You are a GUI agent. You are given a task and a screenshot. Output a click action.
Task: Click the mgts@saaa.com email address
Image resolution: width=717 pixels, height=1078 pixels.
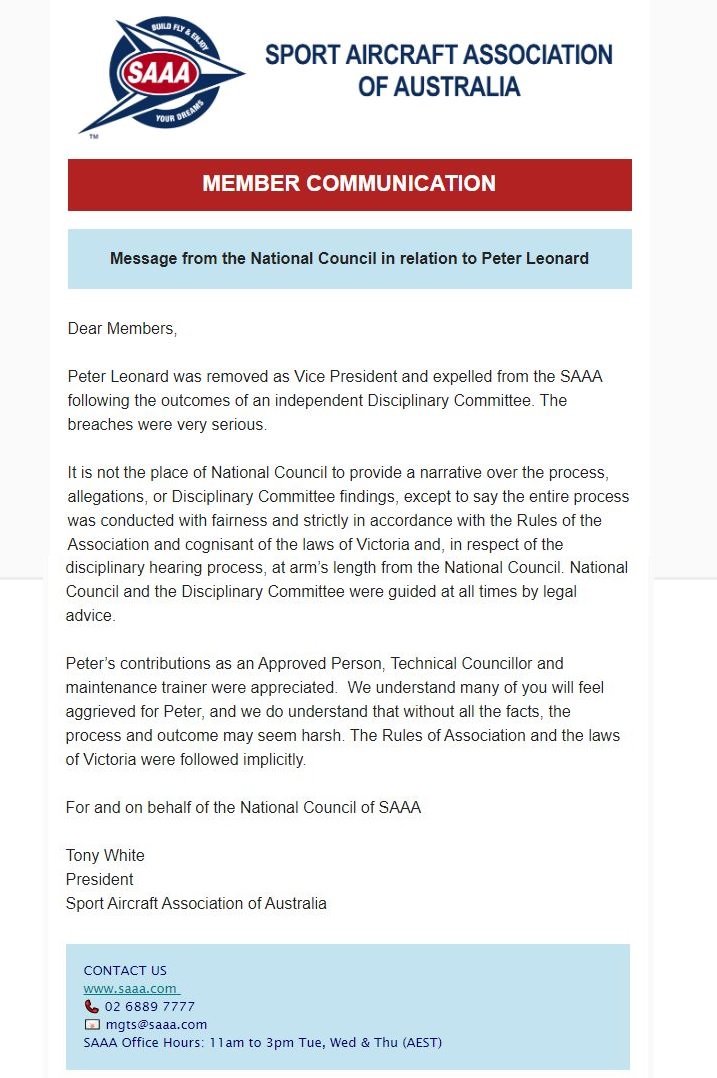(156, 1025)
